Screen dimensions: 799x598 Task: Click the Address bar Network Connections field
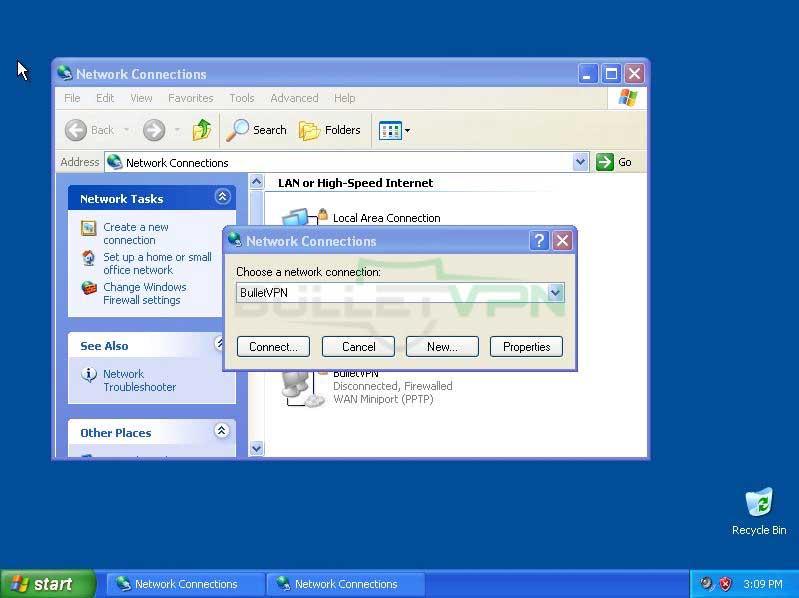coord(347,162)
